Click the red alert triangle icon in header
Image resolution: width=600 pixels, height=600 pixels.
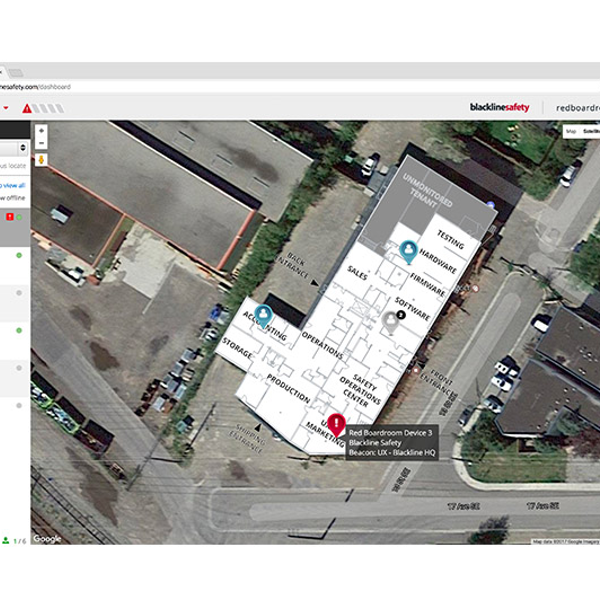coord(27,109)
